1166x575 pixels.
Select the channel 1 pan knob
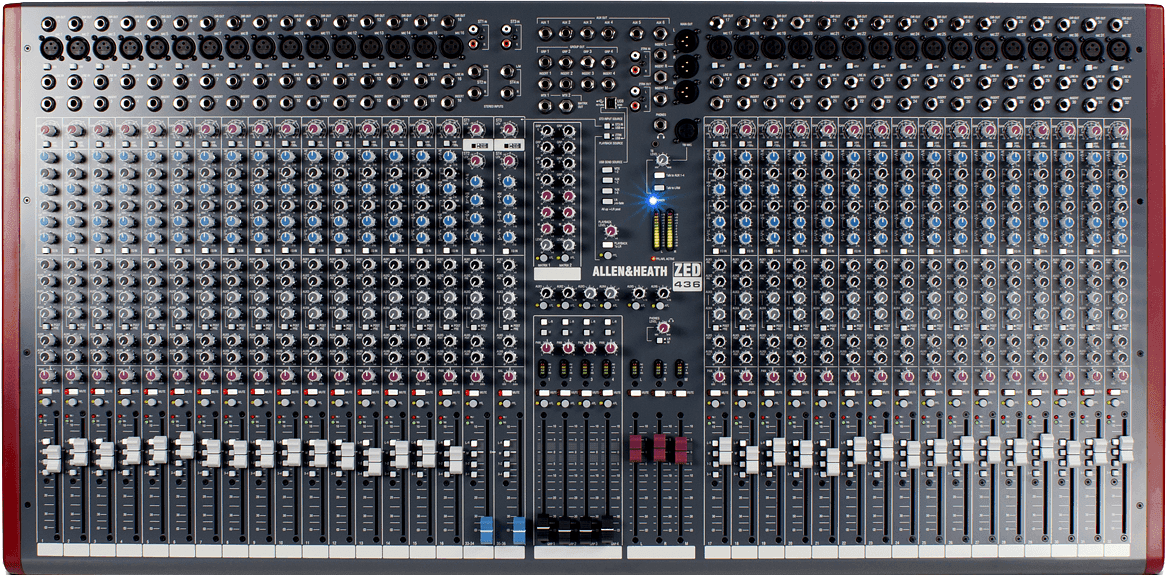point(48,376)
